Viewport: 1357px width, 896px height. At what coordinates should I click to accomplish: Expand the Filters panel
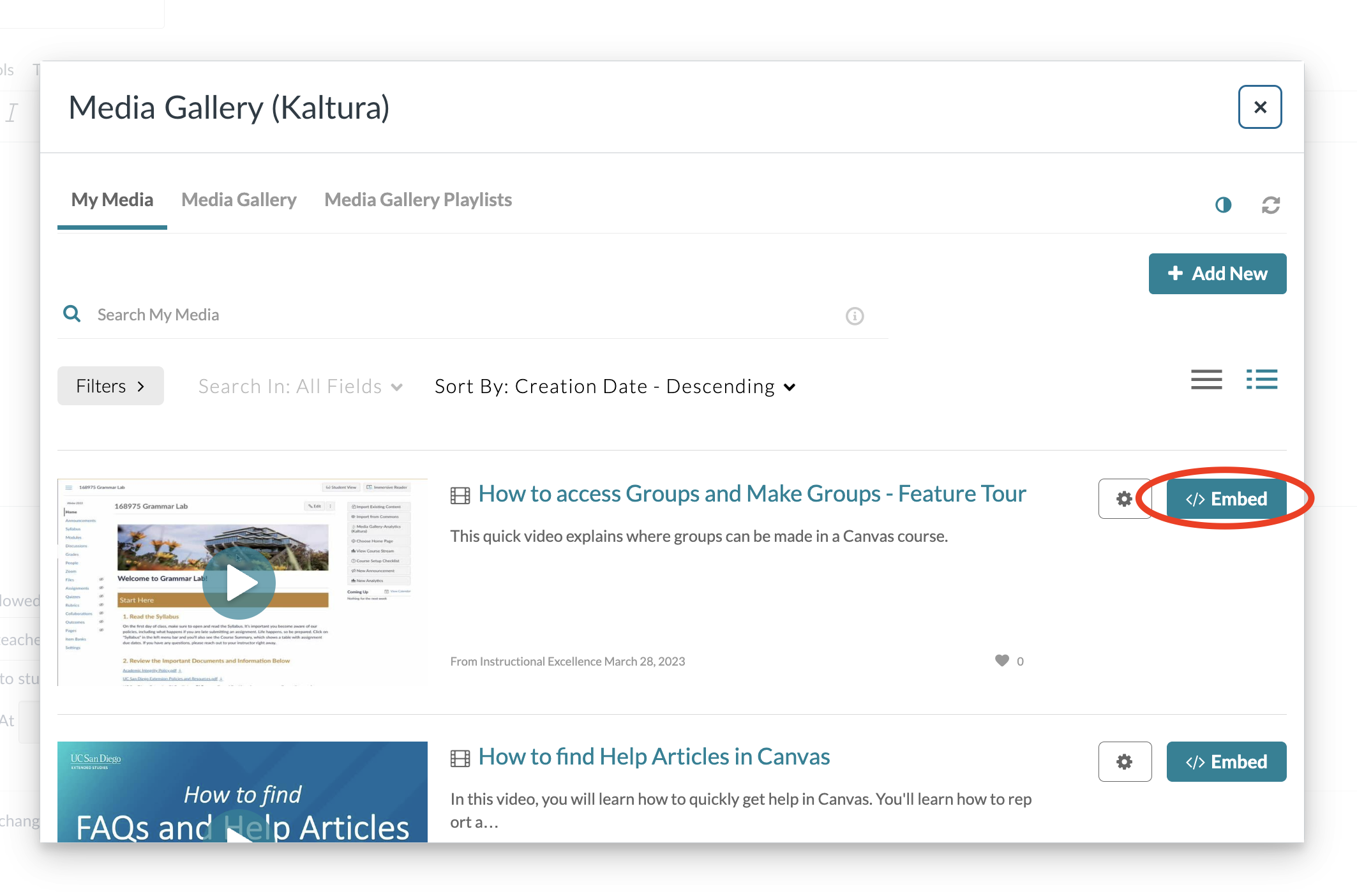coord(110,385)
